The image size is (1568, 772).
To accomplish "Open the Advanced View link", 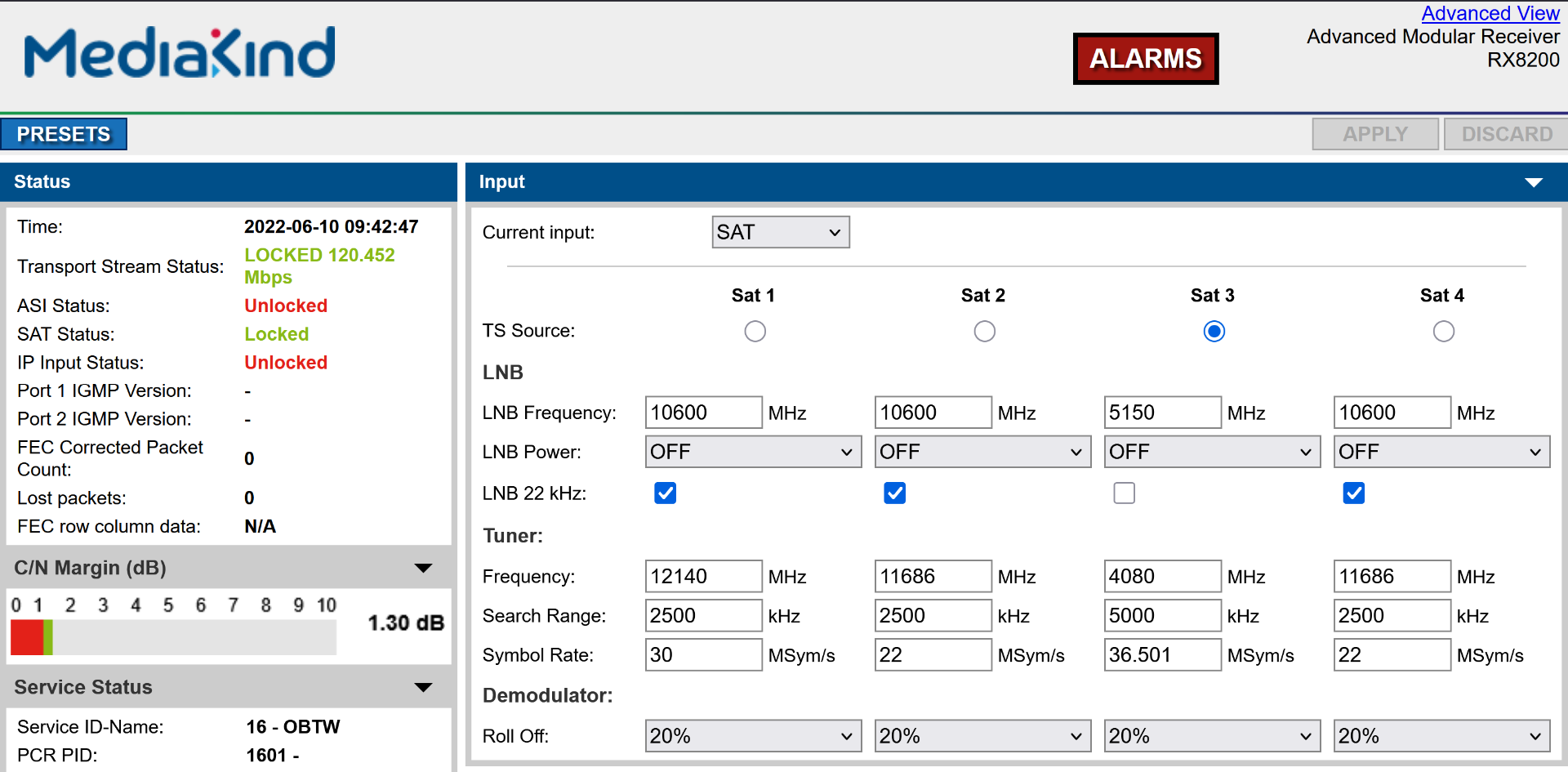I will point(1490,13).
